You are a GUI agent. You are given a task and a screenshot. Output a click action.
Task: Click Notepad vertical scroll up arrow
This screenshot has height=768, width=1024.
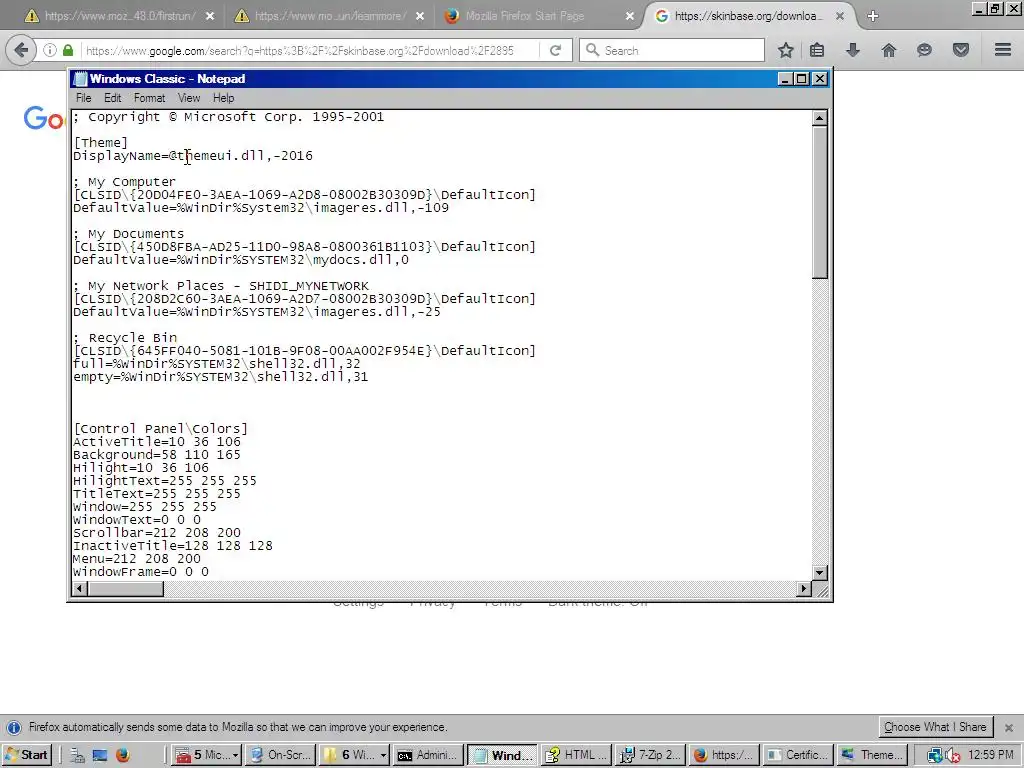pyautogui.click(x=820, y=118)
